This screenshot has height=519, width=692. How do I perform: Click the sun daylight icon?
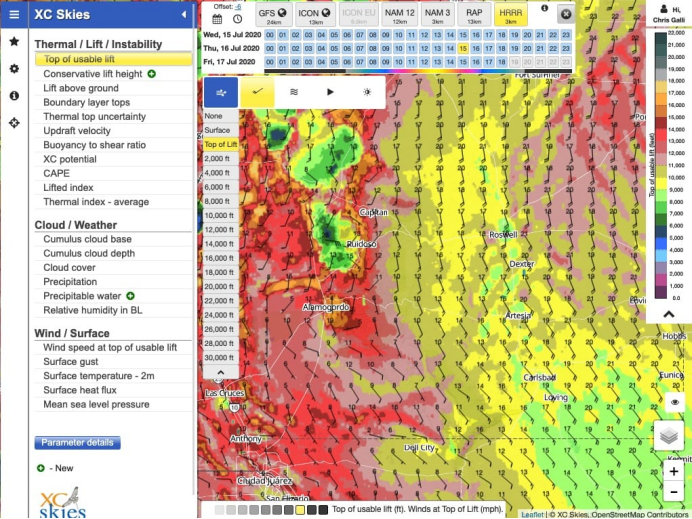(x=367, y=92)
